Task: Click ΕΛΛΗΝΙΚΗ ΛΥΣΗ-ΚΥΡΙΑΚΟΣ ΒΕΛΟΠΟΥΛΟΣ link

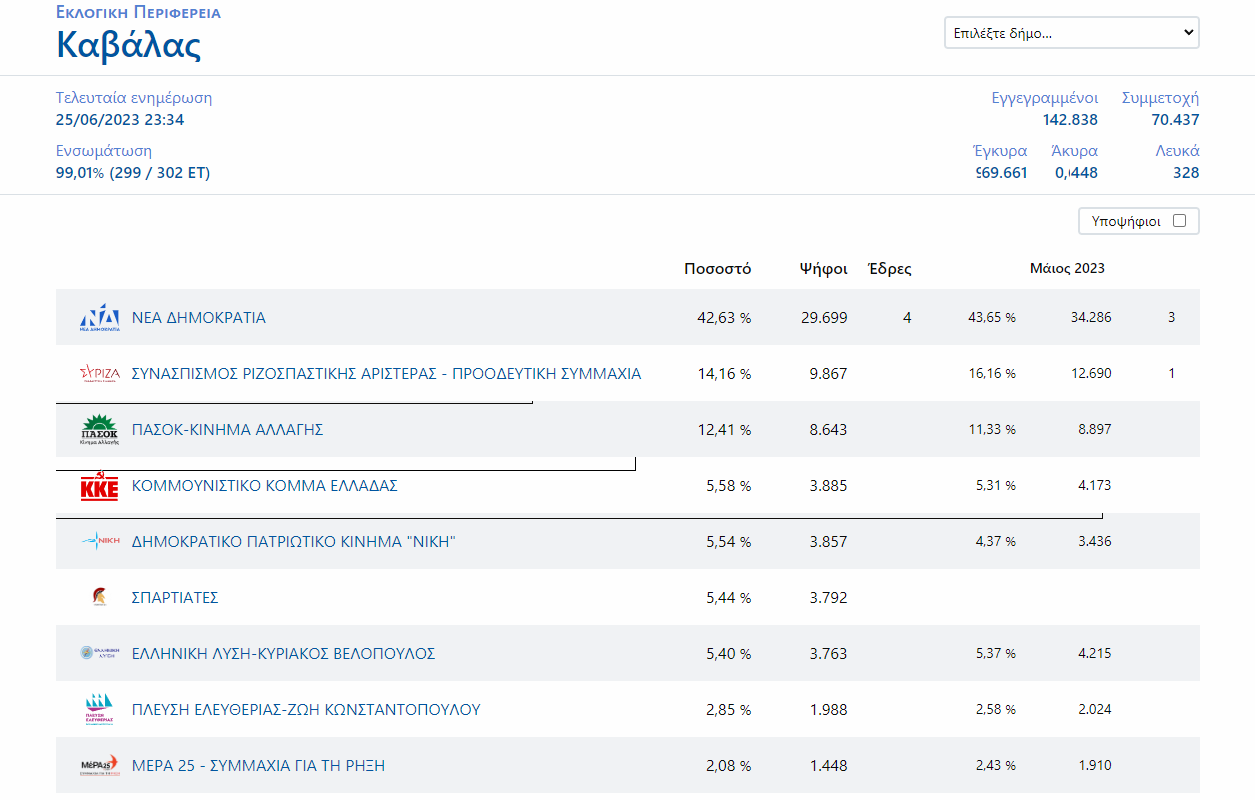Action: click(283, 654)
